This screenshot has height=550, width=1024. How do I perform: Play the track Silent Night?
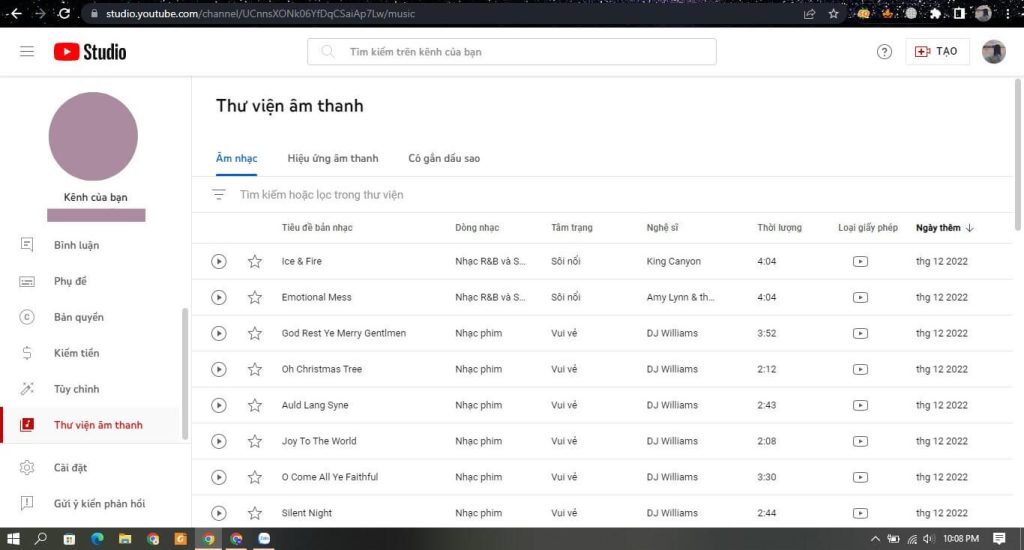(x=219, y=513)
